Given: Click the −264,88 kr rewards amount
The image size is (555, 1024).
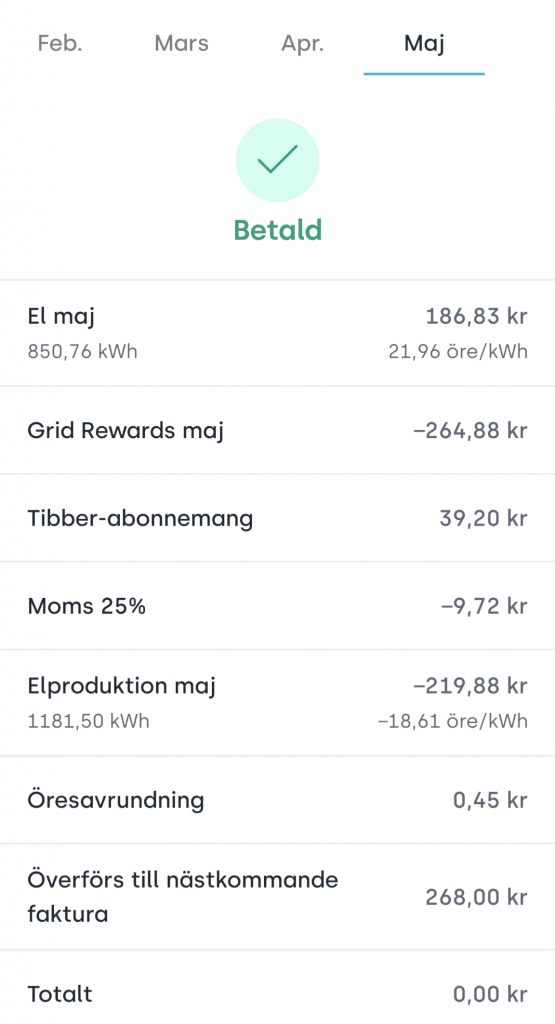Looking at the screenshot, I should pos(470,430).
